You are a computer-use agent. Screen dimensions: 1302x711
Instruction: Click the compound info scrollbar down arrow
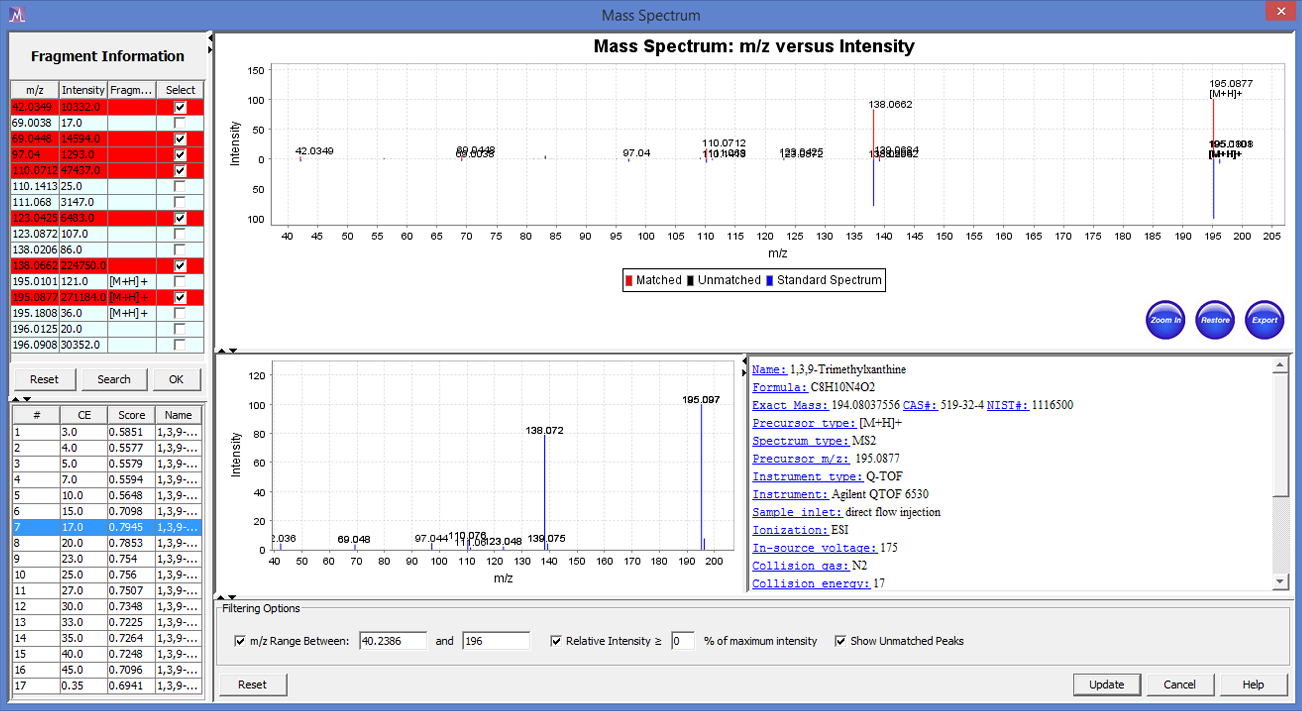1280,583
